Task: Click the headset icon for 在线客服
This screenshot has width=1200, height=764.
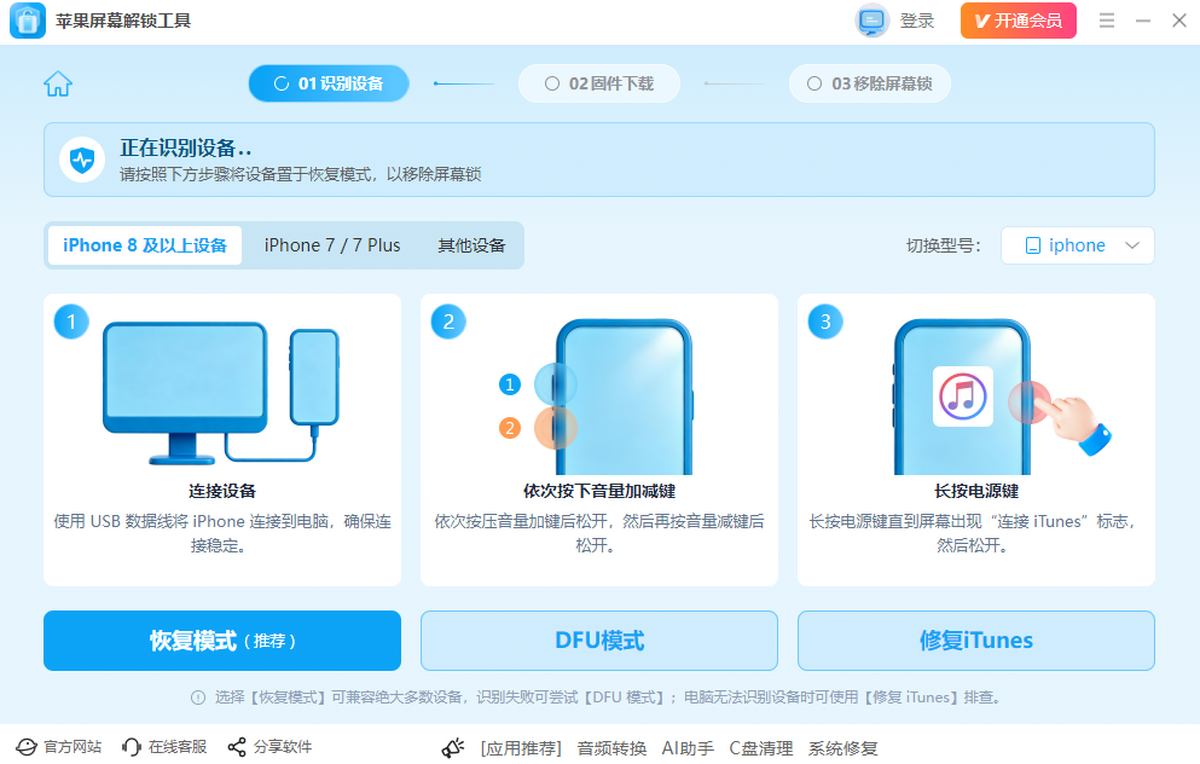Action: [131, 747]
